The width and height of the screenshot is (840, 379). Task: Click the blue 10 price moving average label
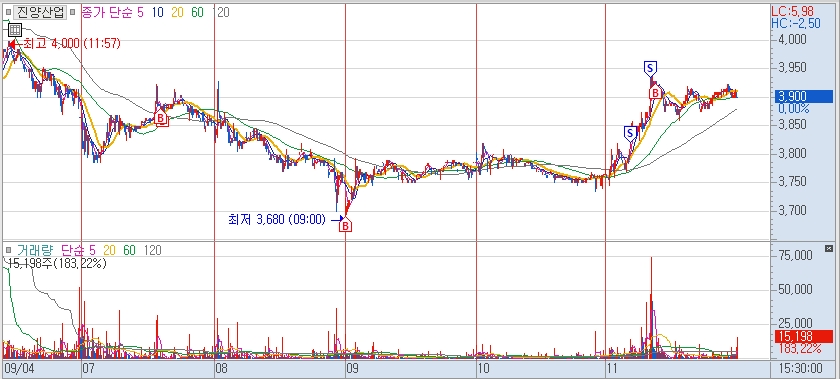pyautogui.click(x=158, y=12)
